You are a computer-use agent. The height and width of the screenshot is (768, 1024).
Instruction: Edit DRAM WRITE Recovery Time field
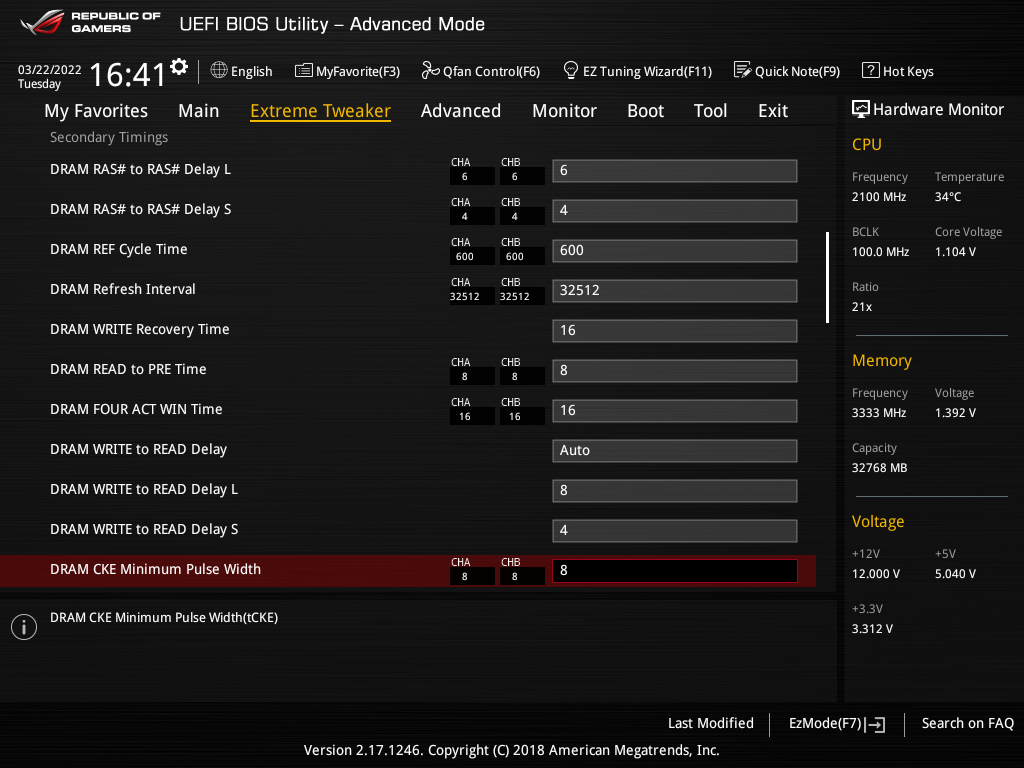(675, 330)
